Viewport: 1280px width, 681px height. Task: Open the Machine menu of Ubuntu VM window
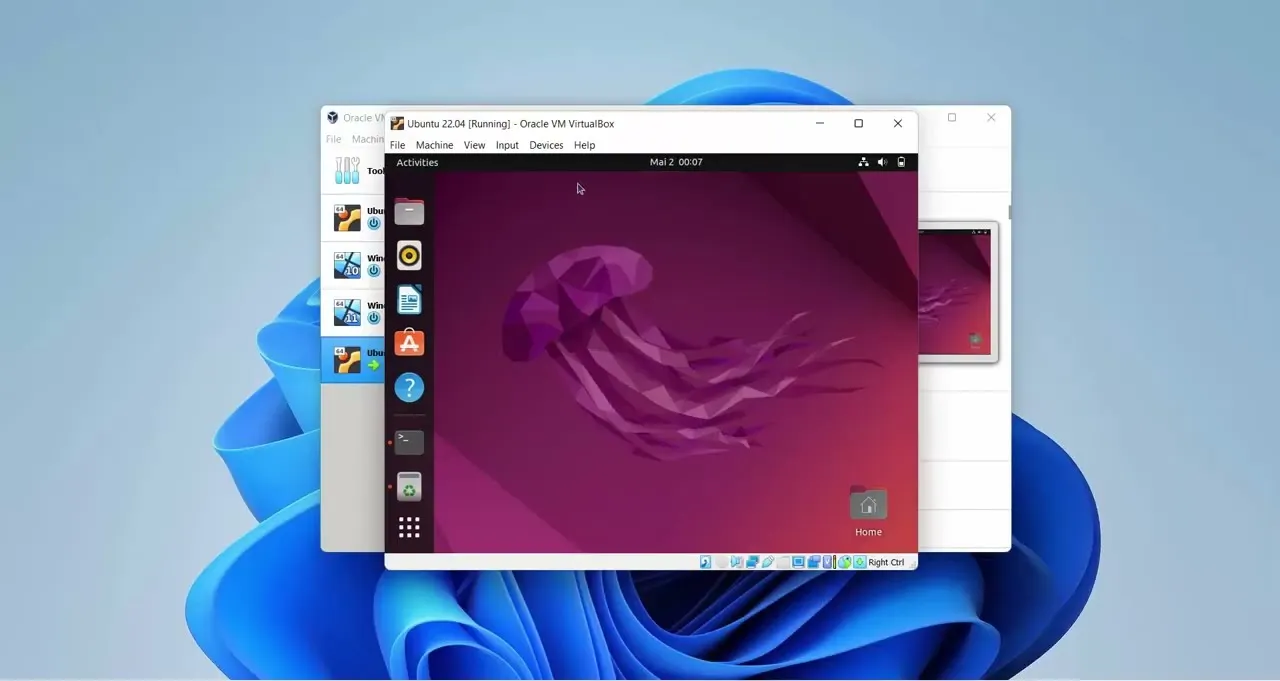click(434, 145)
